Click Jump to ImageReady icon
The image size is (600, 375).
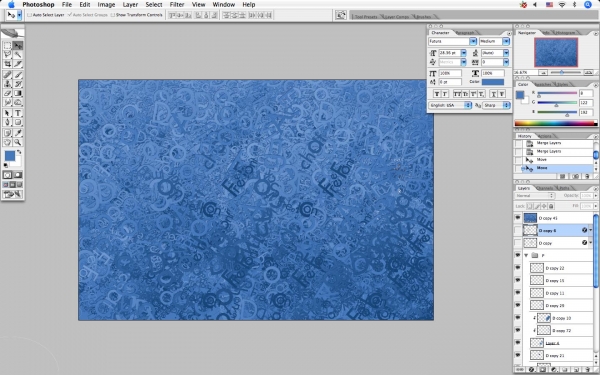click(12, 195)
